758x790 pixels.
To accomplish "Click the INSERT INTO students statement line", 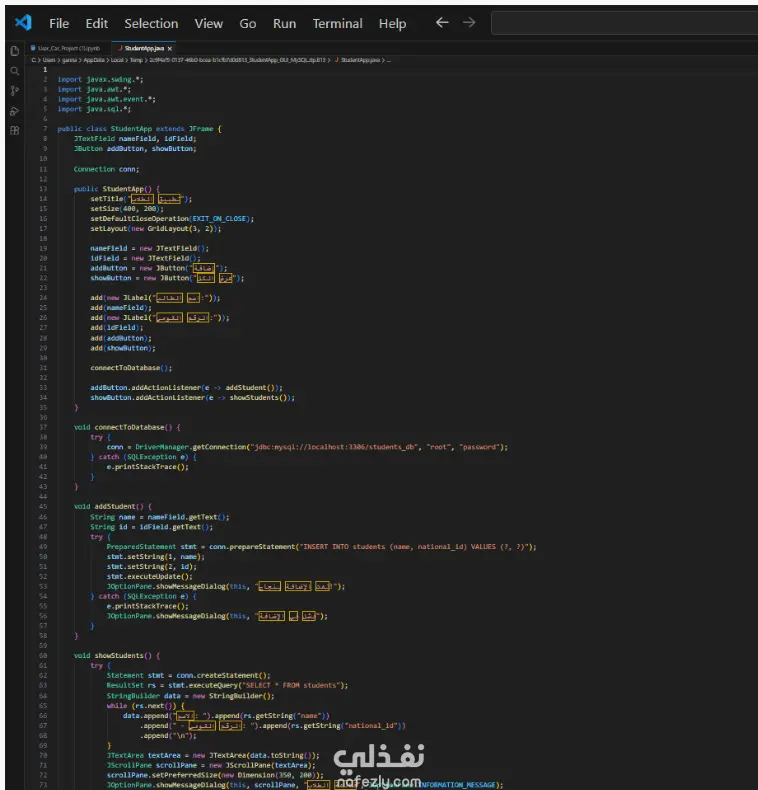I will point(322,547).
